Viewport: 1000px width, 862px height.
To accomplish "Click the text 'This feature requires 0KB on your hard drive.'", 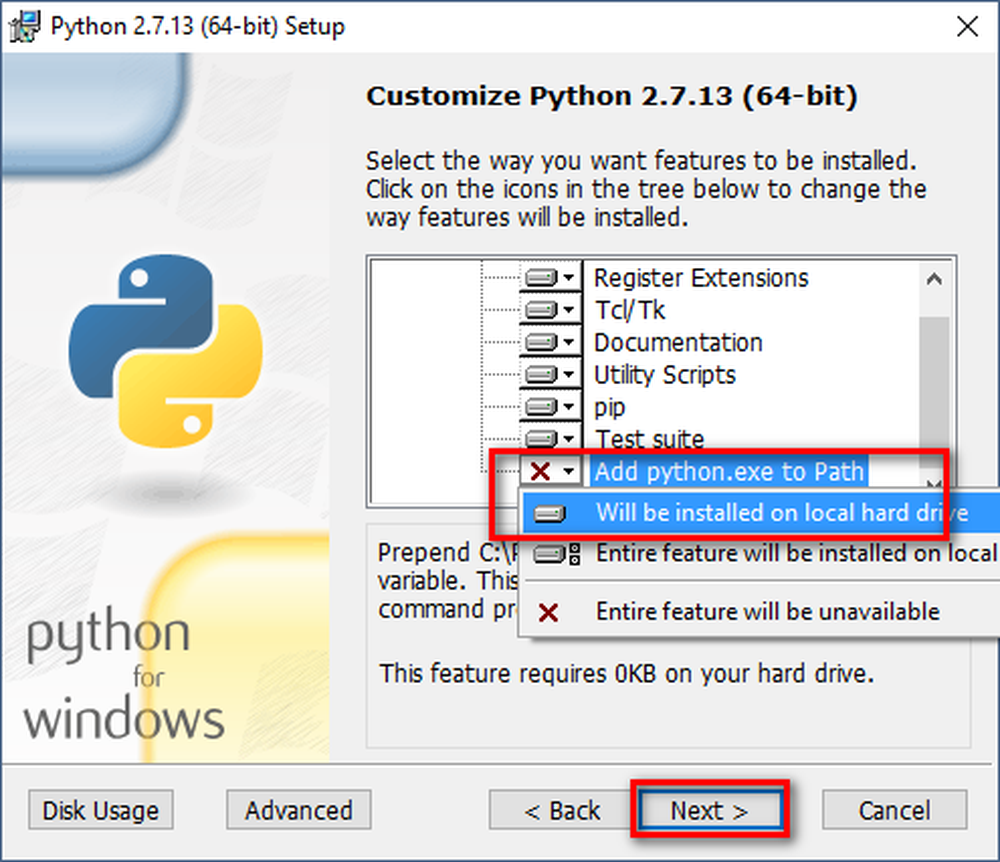I will (626, 674).
